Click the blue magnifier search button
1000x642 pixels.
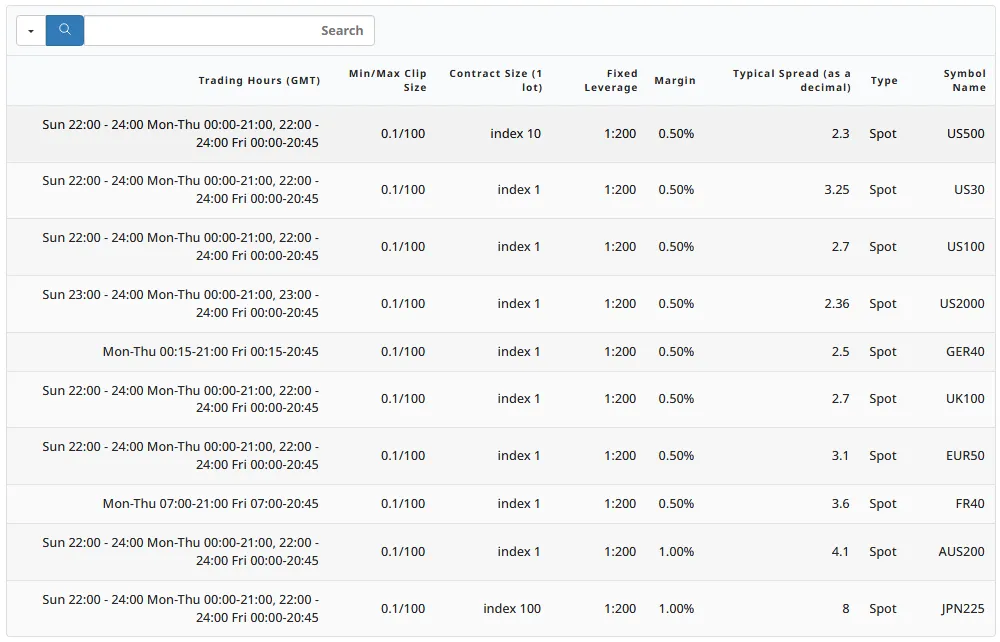(65, 30)
